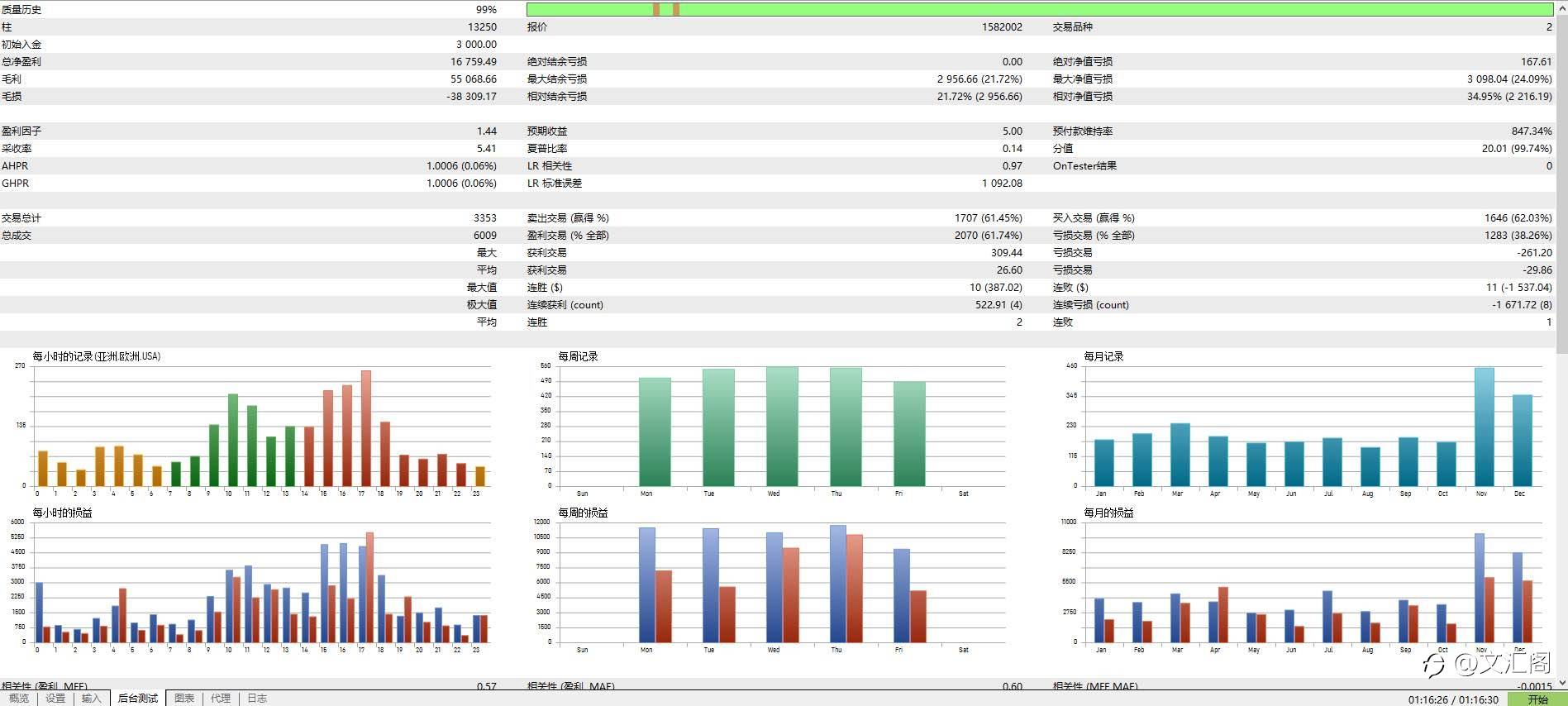
Task: Select the 总成交 value 6009
Action: pyautogui.click(x=485, y=236)
